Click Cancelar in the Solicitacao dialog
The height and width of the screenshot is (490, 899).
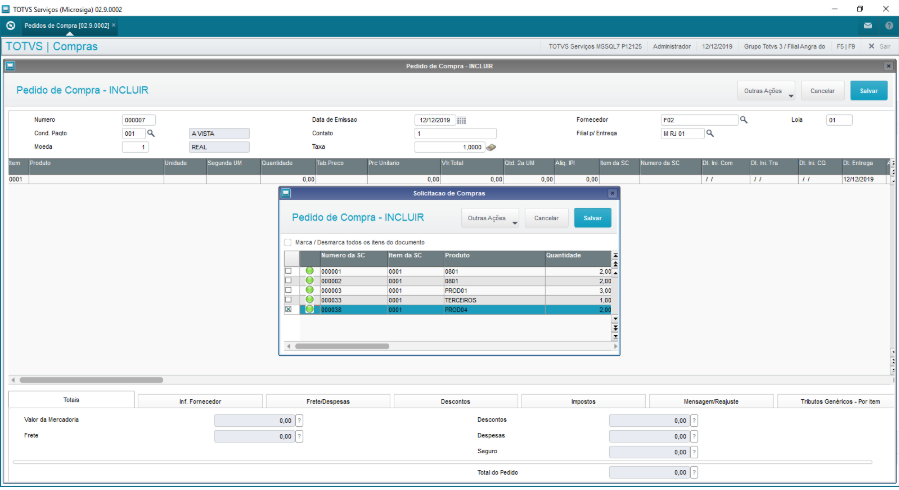546,218
